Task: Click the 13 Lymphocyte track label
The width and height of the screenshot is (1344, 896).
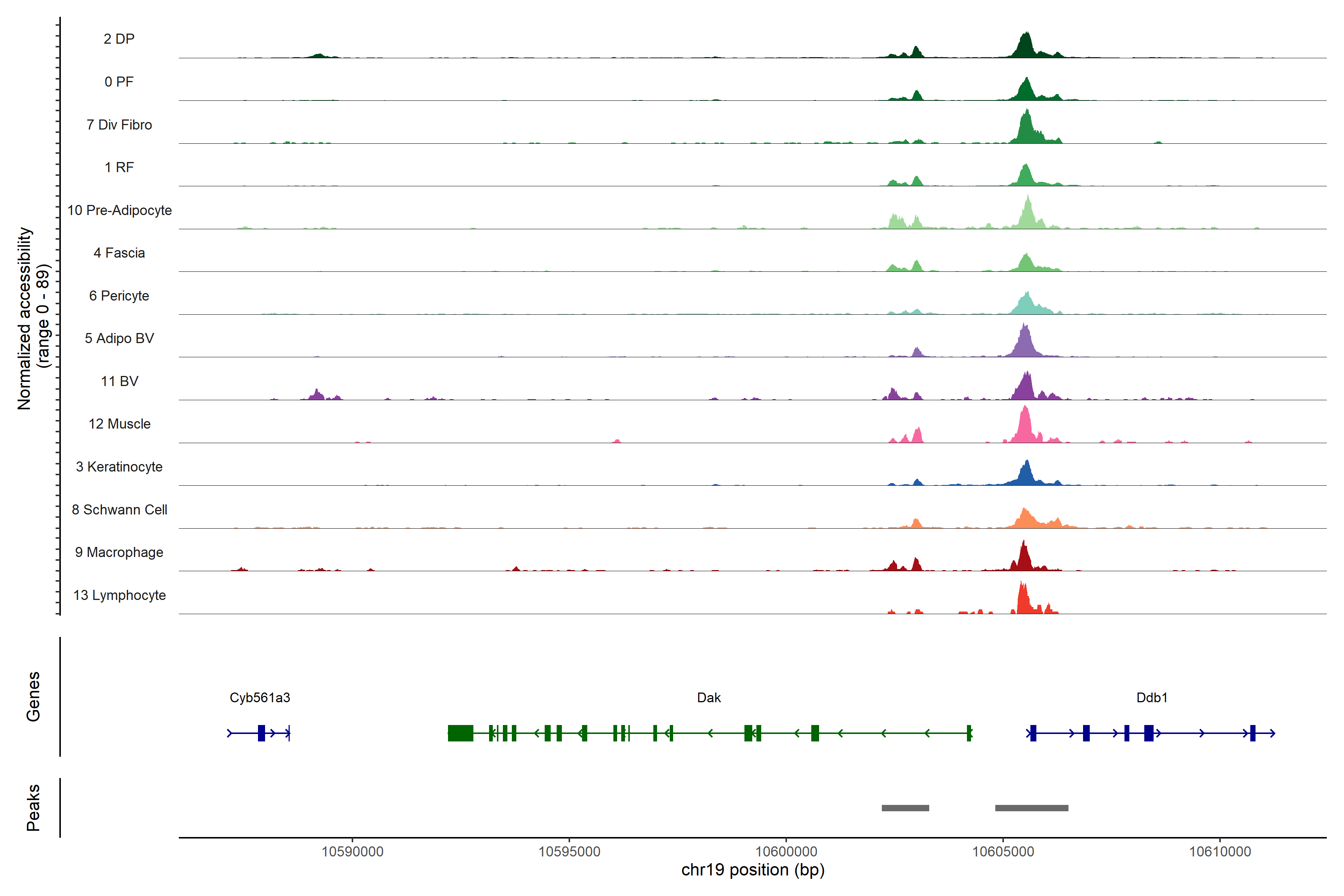Action: click(x=119, y=595)
